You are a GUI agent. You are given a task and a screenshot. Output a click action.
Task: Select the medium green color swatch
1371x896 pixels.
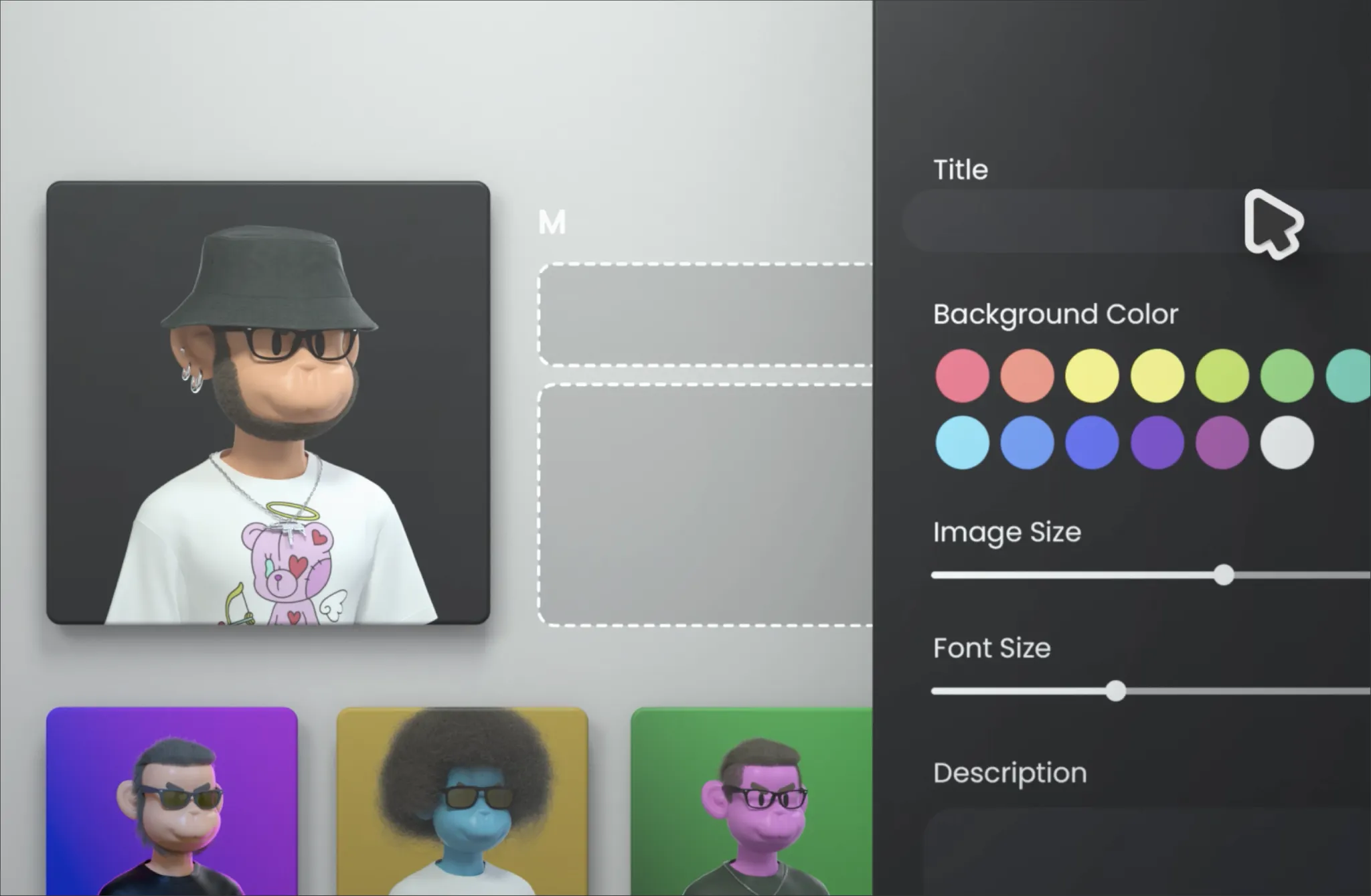[1287, 375]
